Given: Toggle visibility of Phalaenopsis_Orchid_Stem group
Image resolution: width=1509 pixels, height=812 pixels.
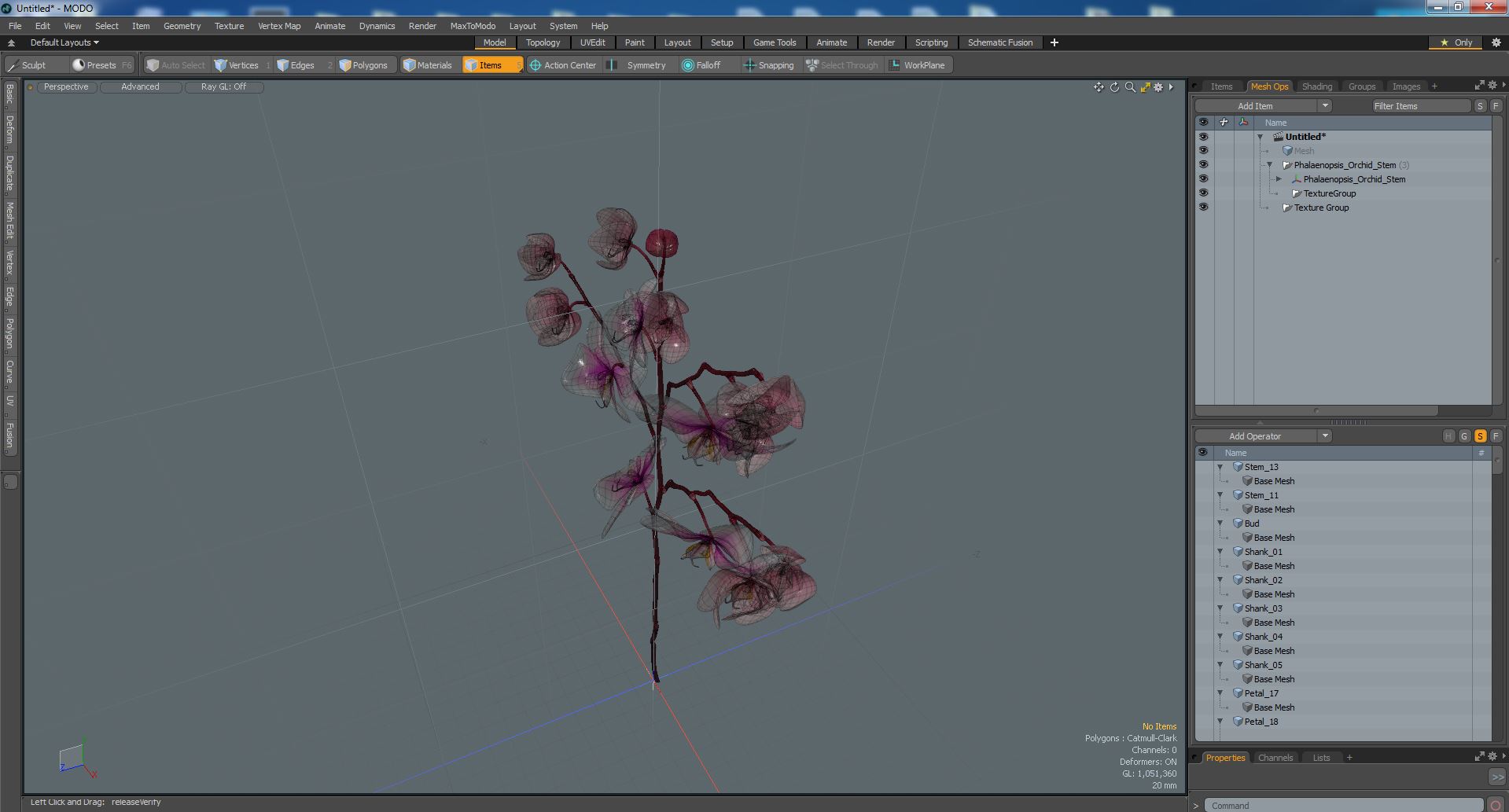Looking at the screenshot, I should 1203,165.
